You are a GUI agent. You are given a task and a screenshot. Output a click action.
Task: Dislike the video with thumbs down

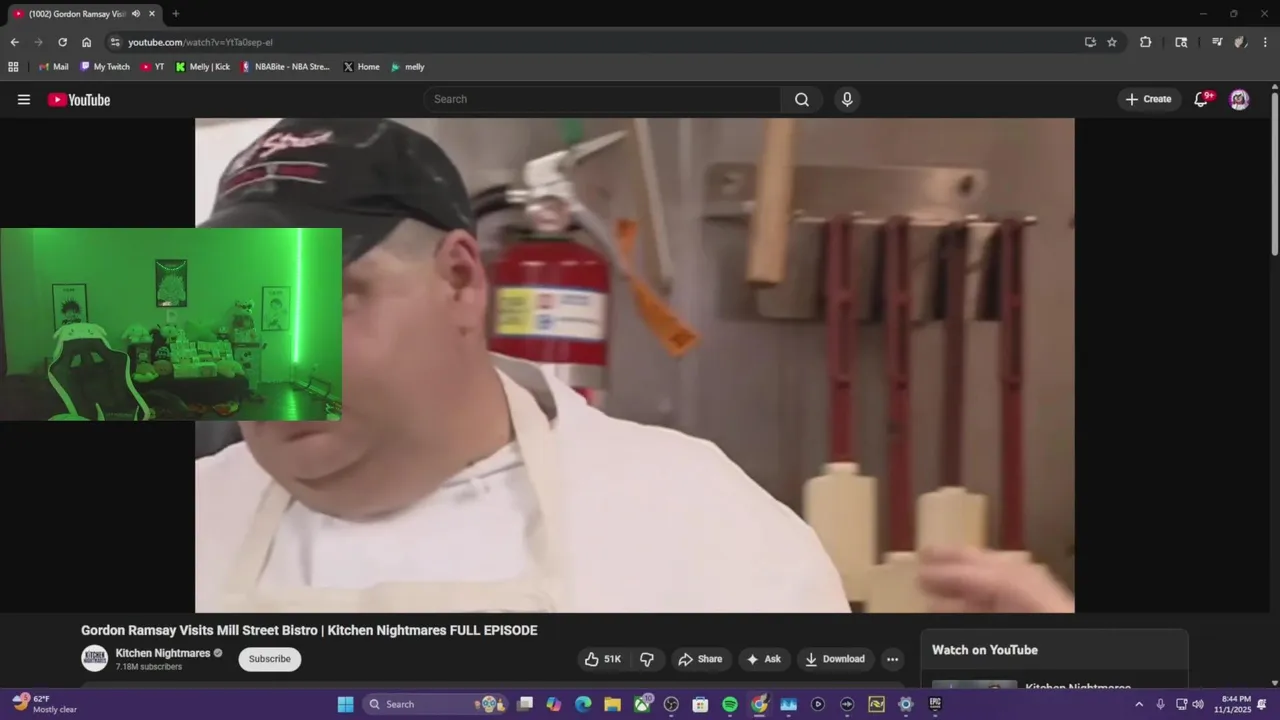click(647, 659)
